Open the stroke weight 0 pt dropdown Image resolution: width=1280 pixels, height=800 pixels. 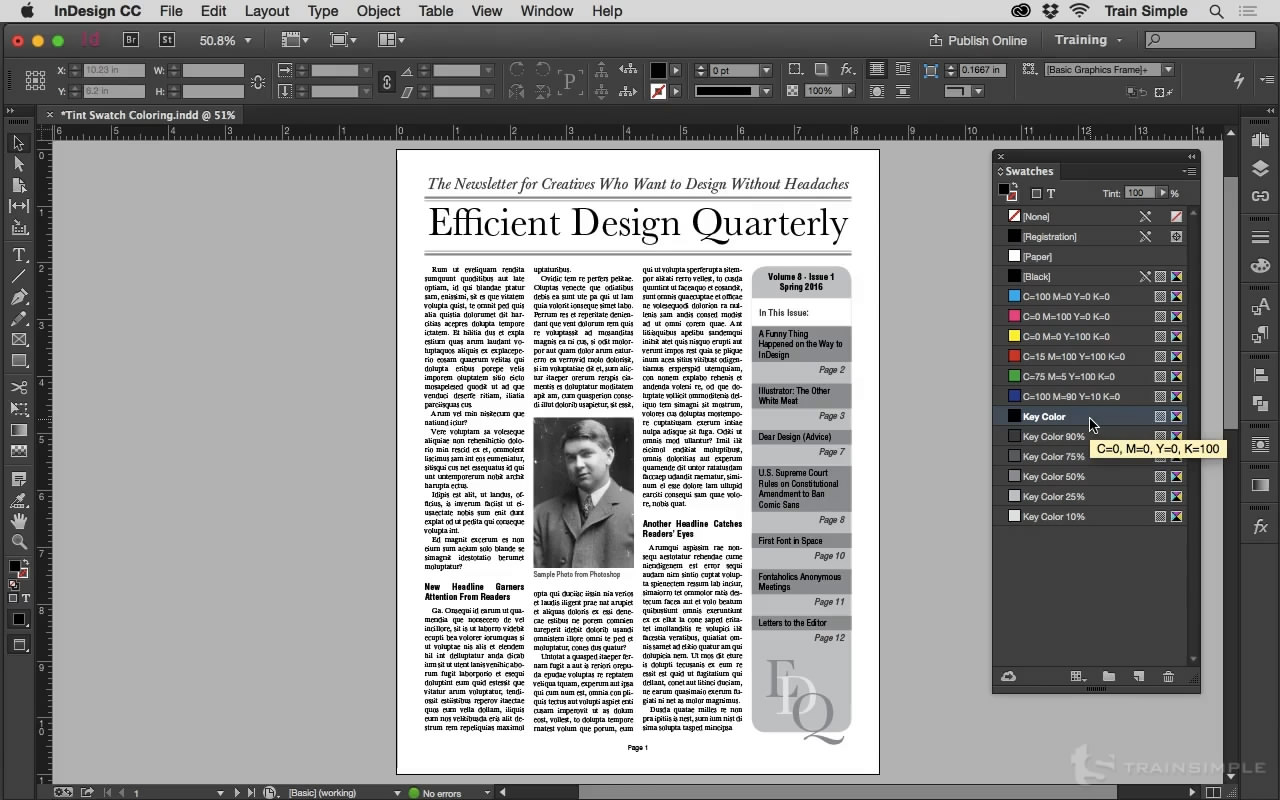click(x=766, y=70)
